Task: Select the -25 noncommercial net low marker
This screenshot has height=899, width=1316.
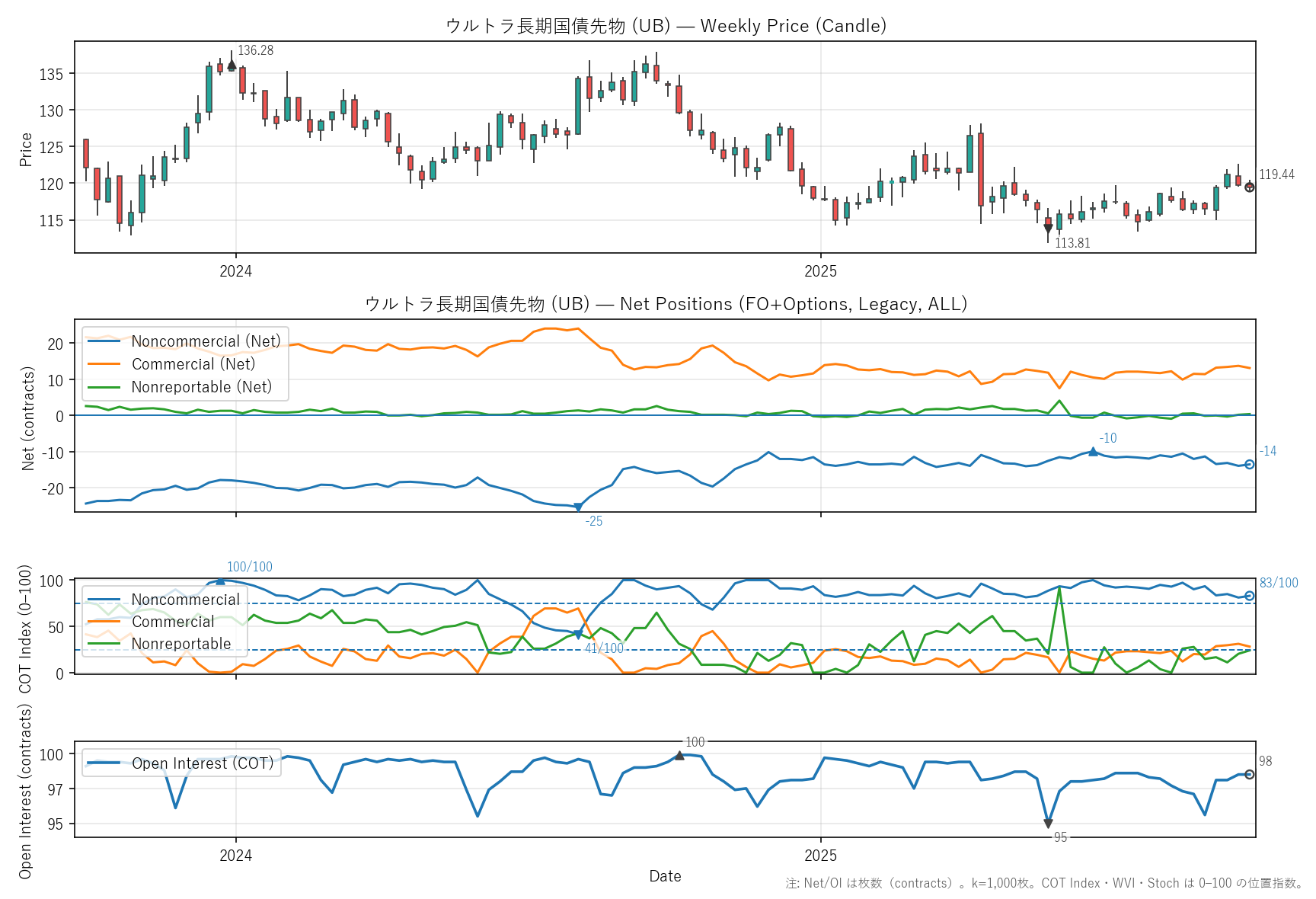Action: [577, 507]
